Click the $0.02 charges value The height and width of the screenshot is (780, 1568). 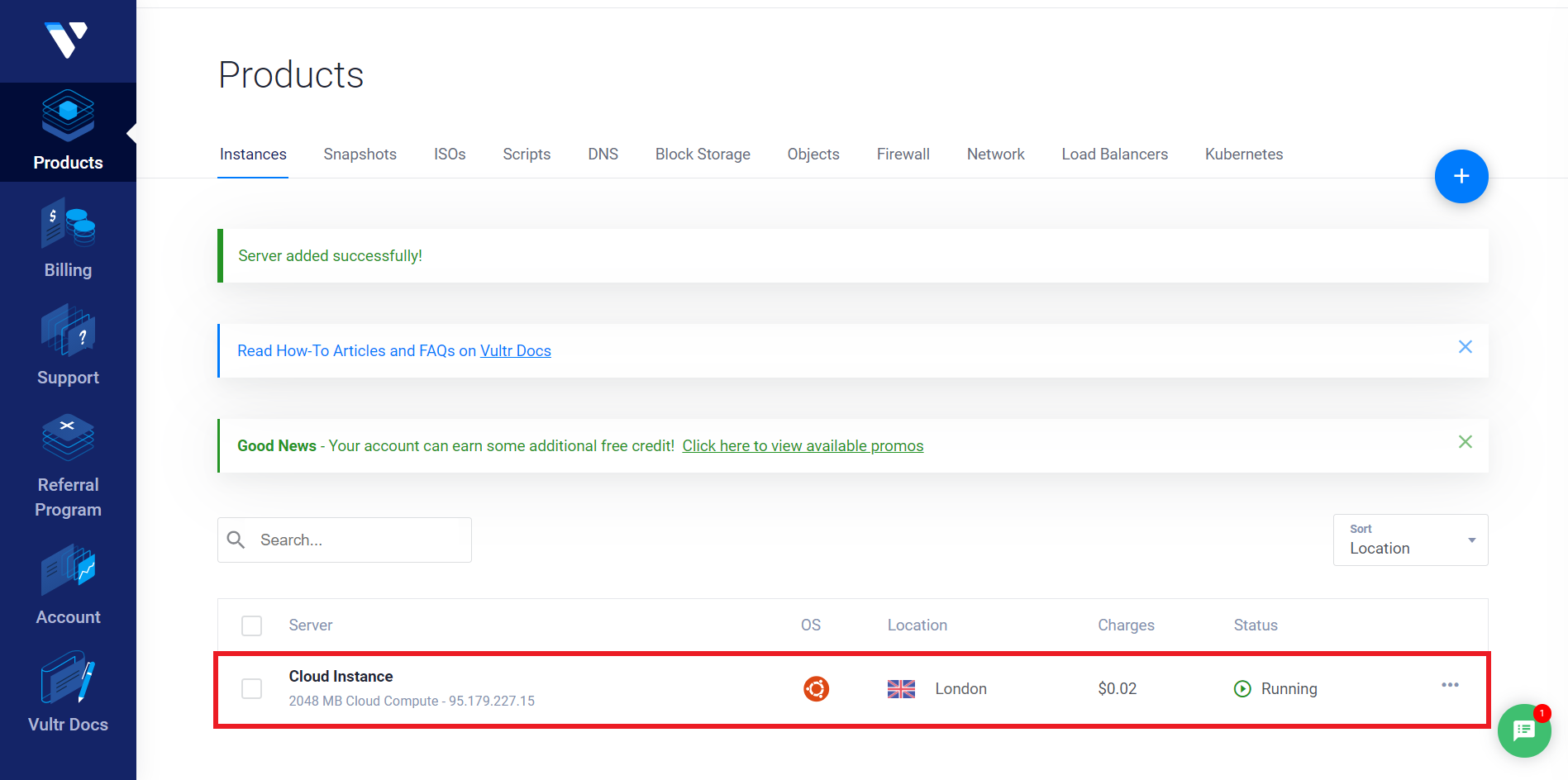1117,689
